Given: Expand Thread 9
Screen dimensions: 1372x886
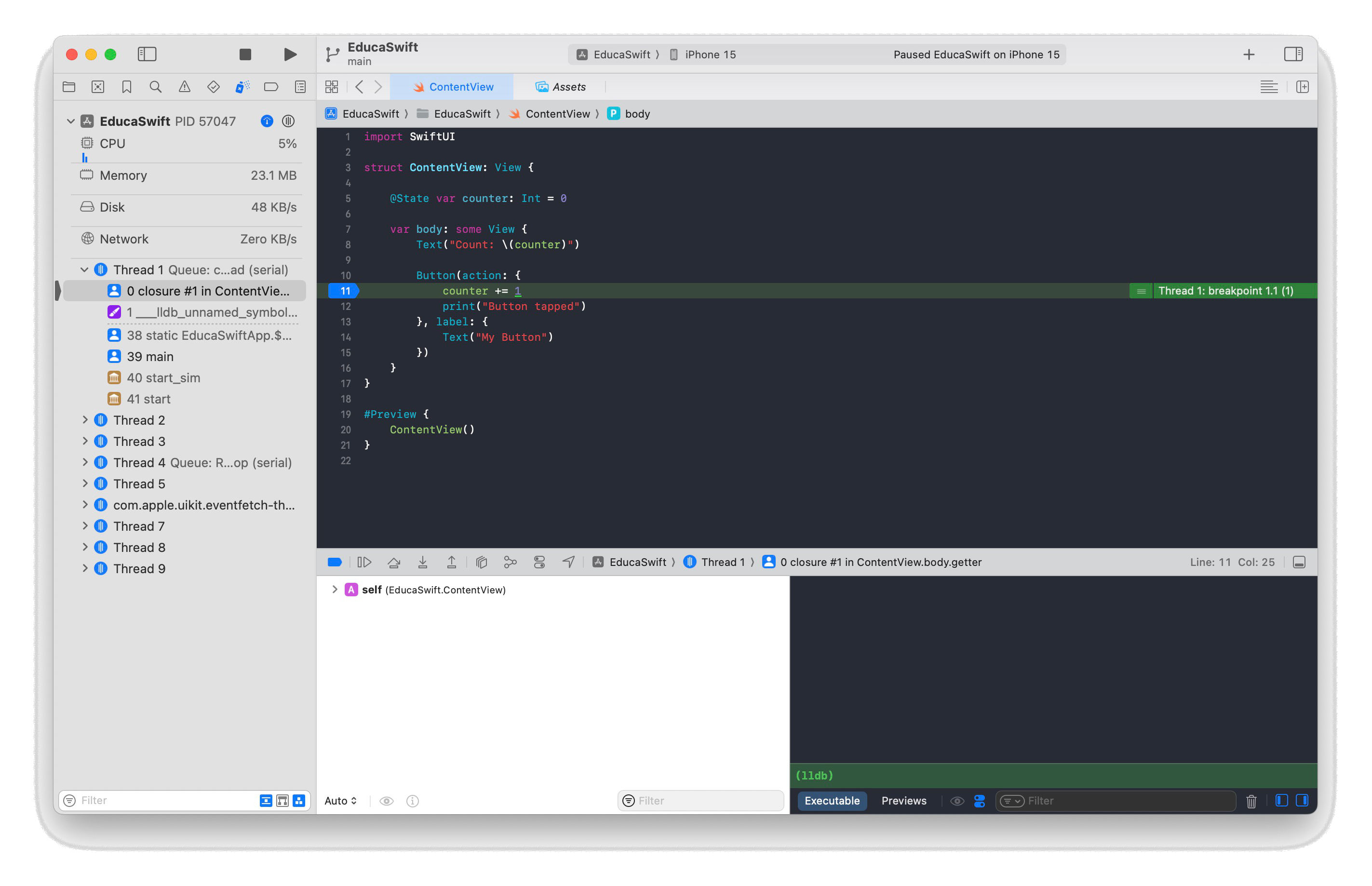Looking at the screenshot, I should pyautogui.click(x=84, y=568).
